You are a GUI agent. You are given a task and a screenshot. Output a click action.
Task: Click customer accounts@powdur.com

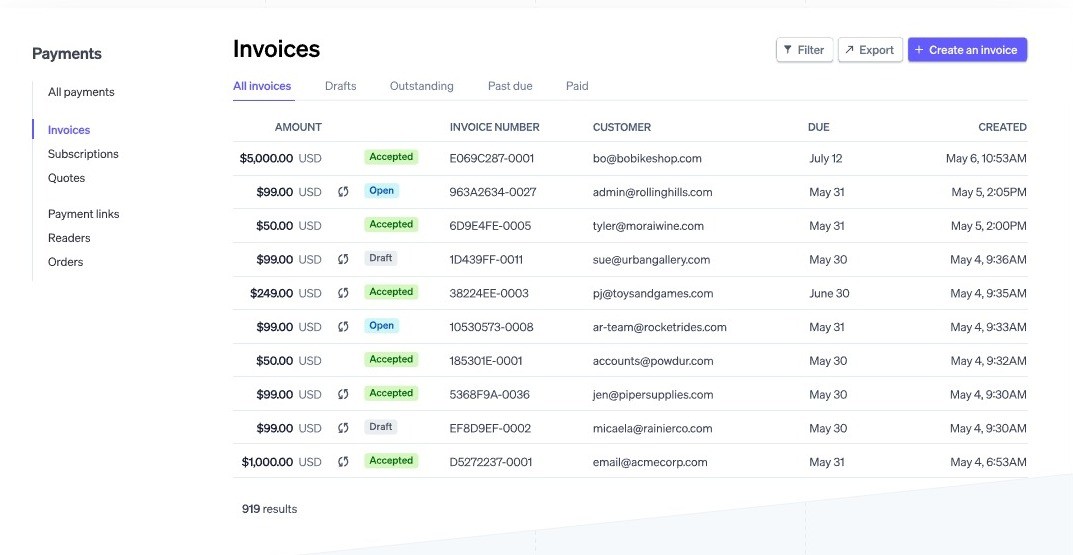pos(653,361)
